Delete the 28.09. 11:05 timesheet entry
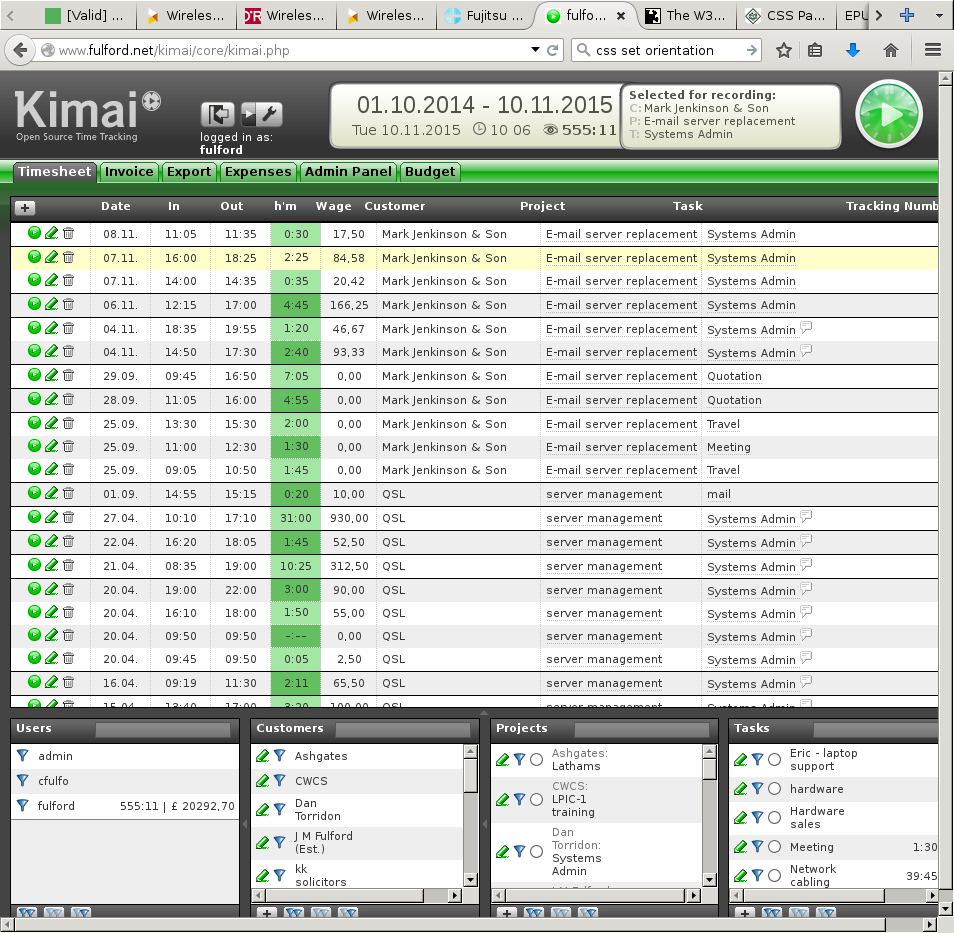This screenshot has height=933, width=954. (x=69, y=399)
